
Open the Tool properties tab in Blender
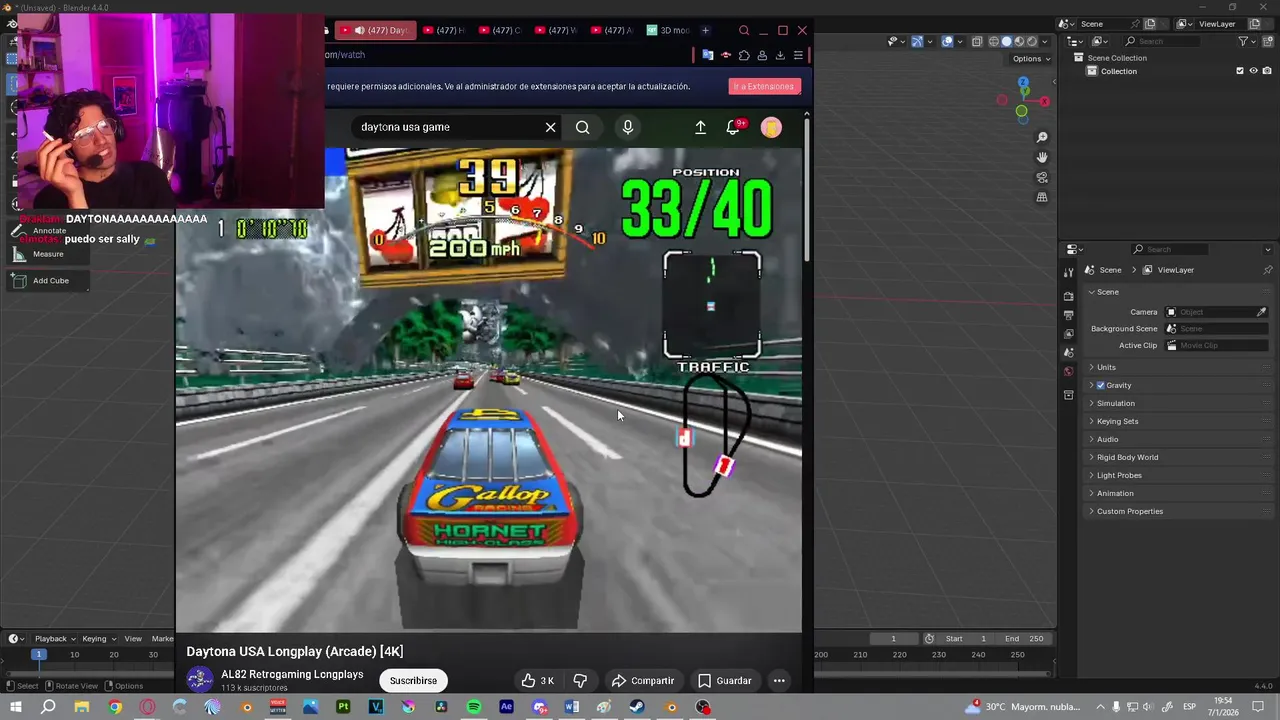[1068, 272]
